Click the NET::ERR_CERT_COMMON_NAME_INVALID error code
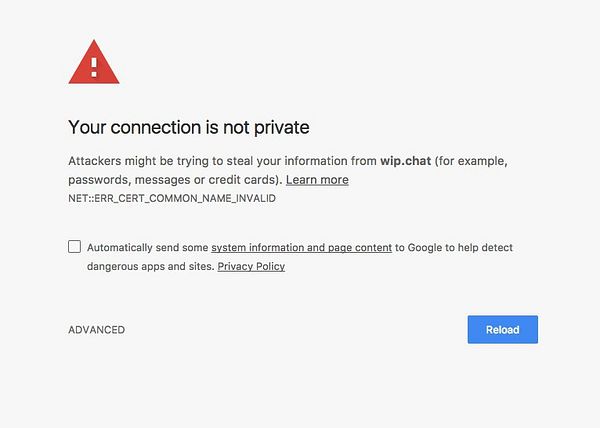Image resolution: width=600 pixels, height=428 pixels. pos(172,199)
